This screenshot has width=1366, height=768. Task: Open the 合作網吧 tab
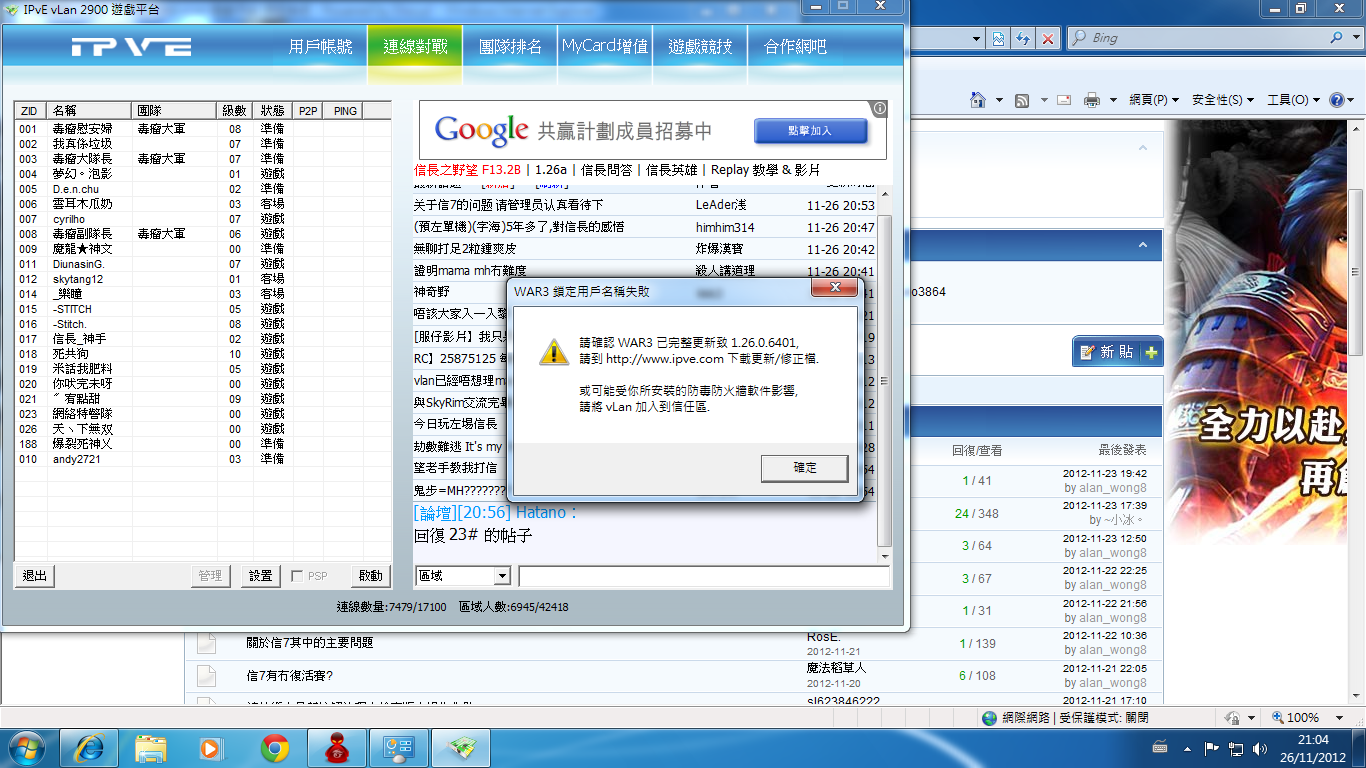tap(795, 47)
